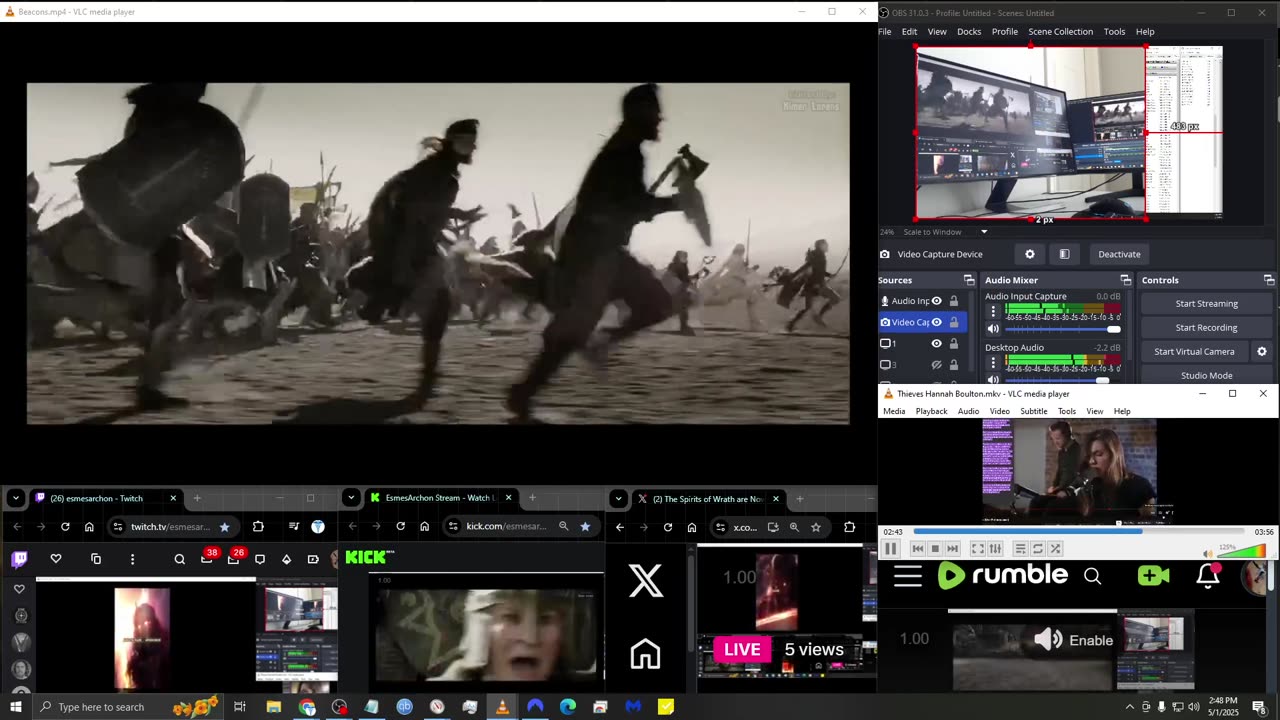Screen dimensions: 1280x720
Task: Click Start Virtual Camera in OBS
Action: pos(1194,351)
